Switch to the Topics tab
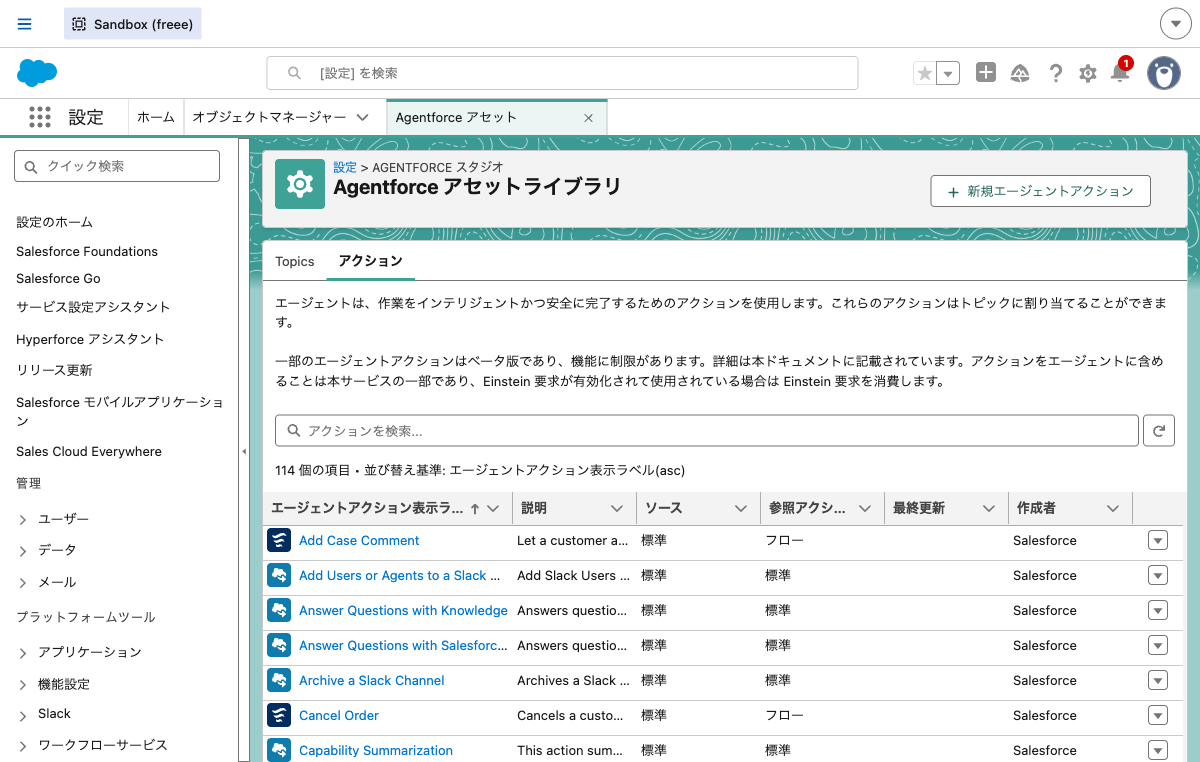The image size is (1200, 762). pos(294,261)
